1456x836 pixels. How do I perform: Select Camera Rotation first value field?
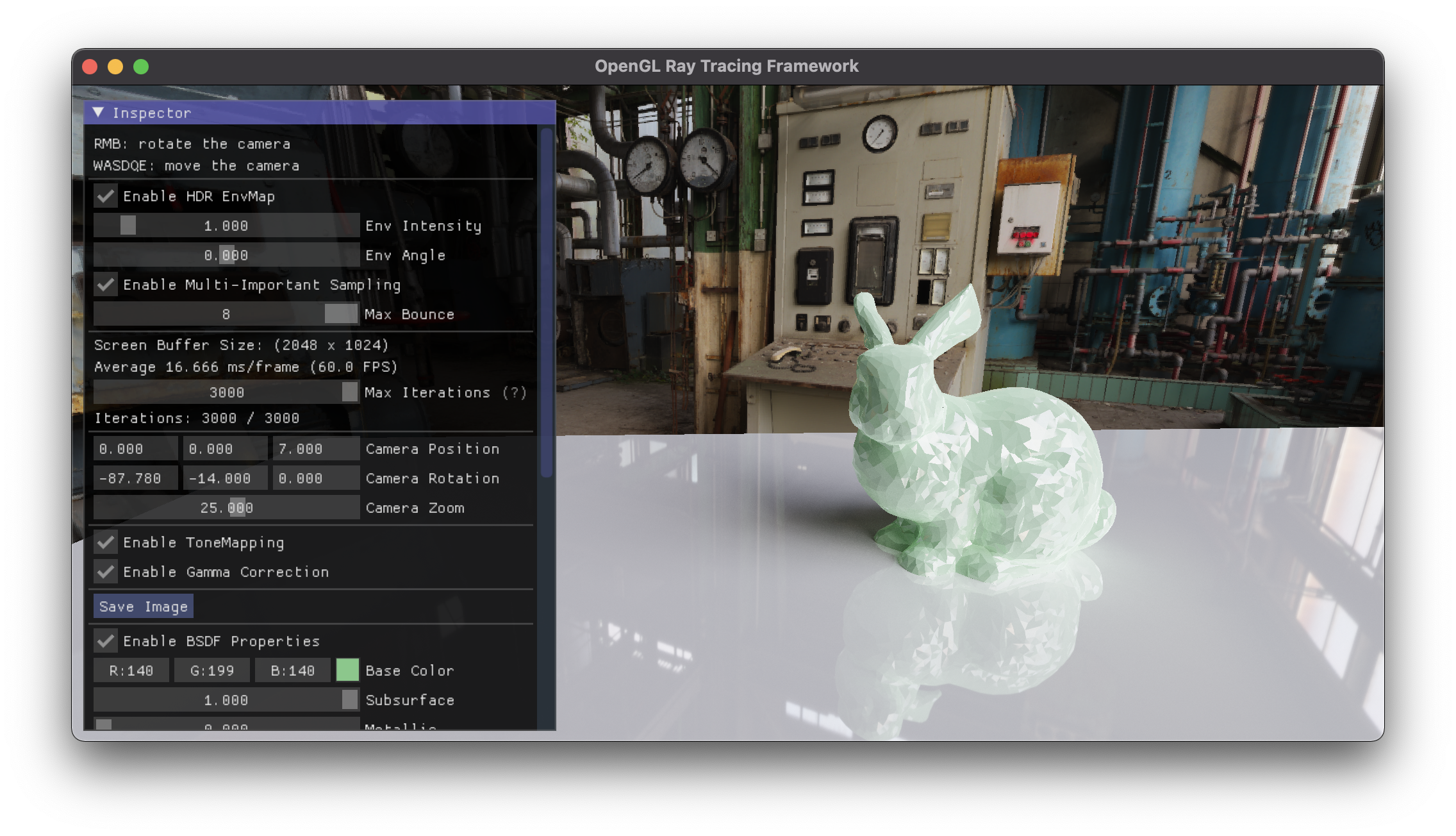(x=135, y=478)
